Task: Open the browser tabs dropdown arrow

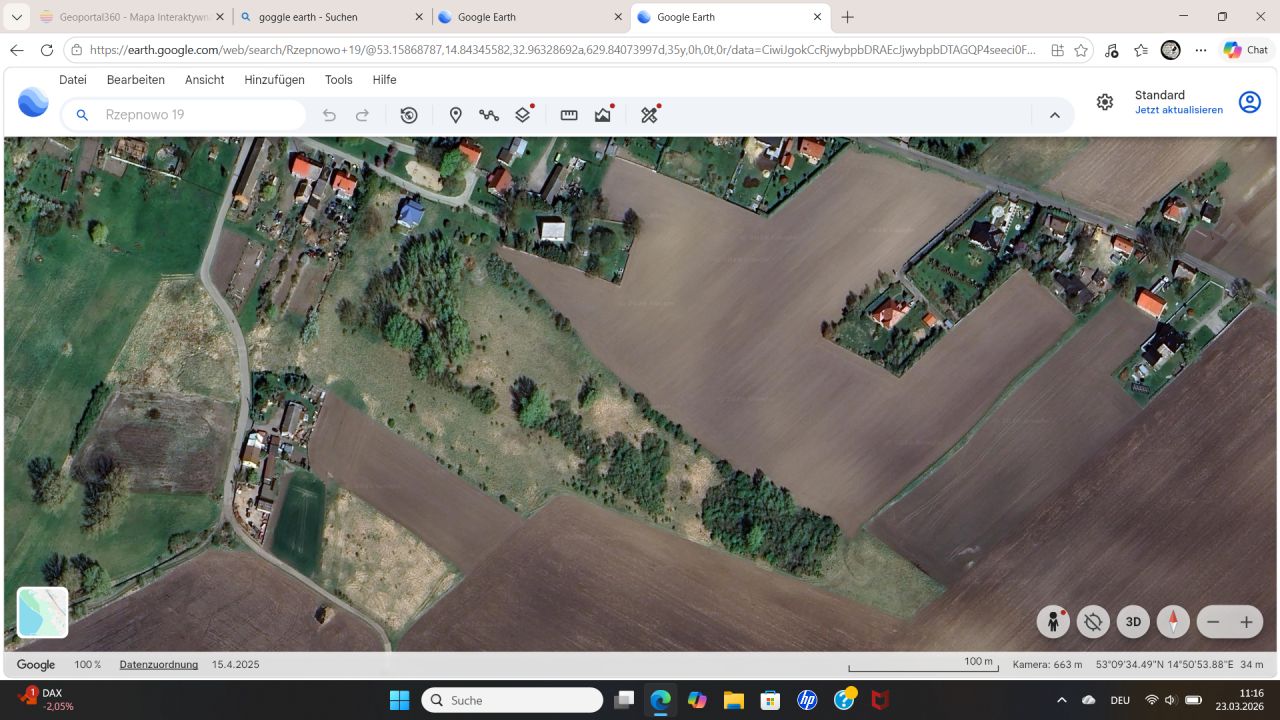Action: 16,16
